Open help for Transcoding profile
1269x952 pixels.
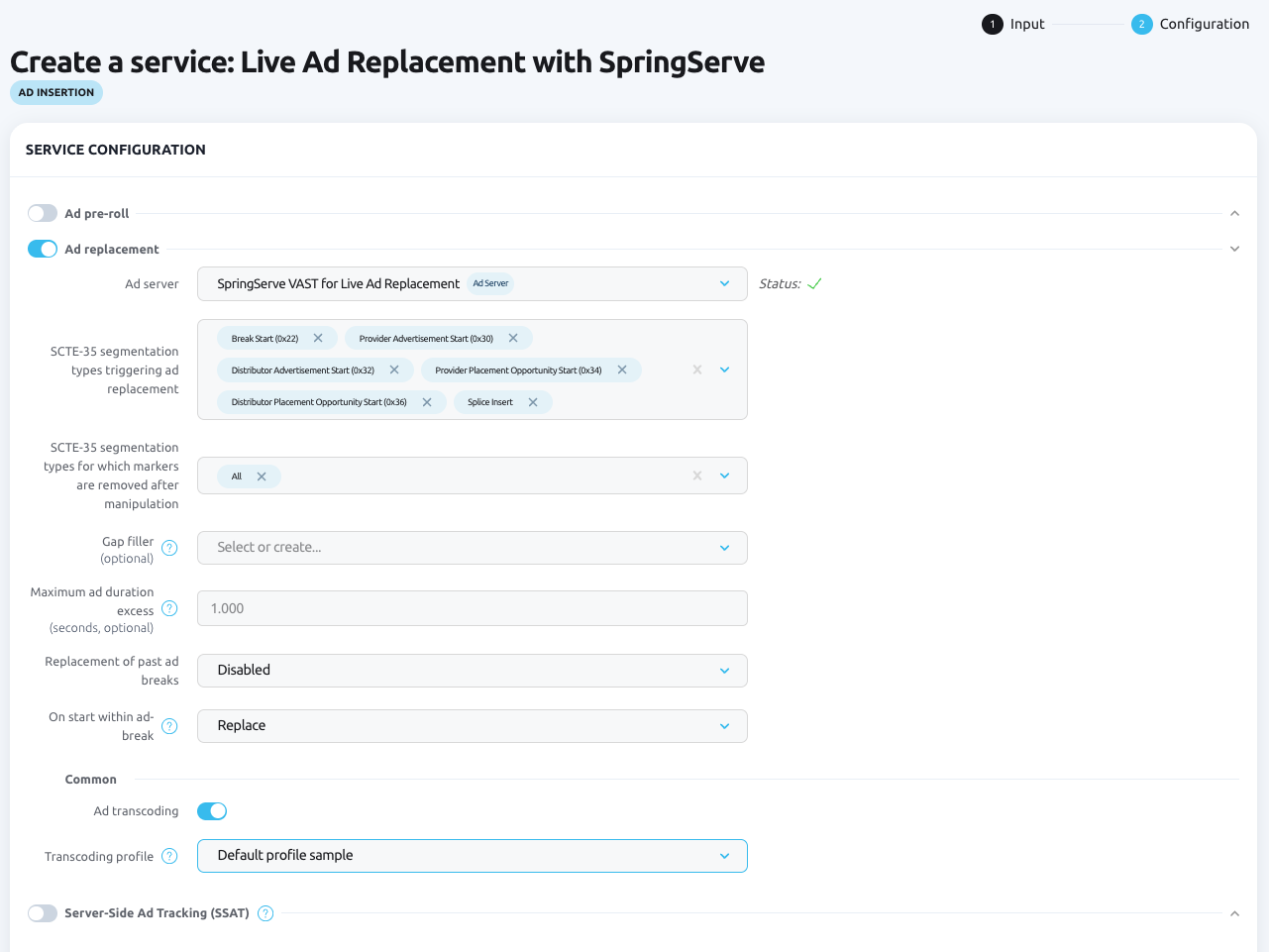pos(169,857)
